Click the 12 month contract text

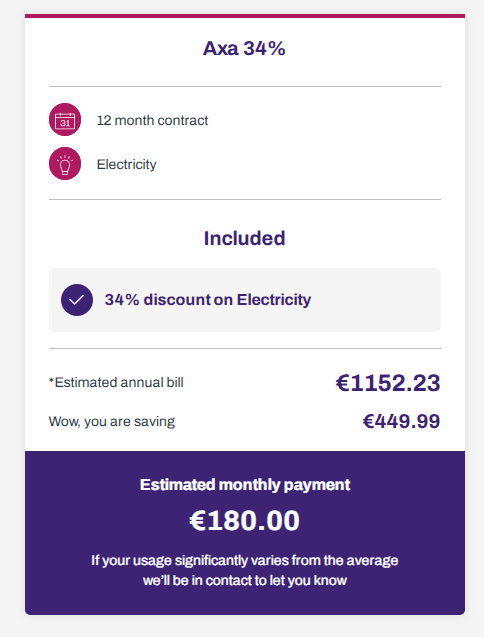click(152, 120)
